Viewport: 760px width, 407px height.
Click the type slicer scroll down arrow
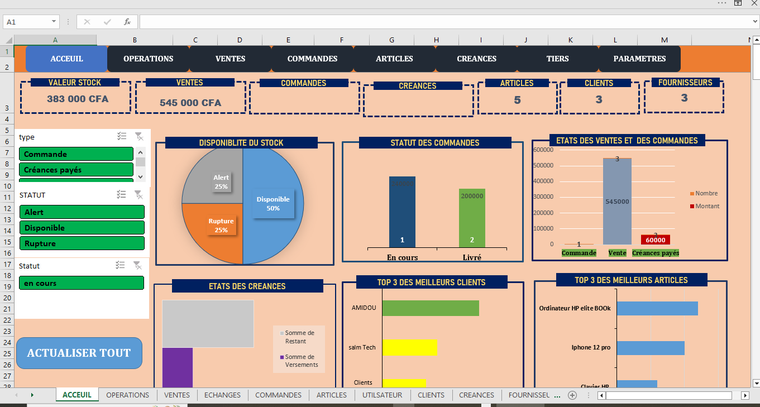(140, 177)
